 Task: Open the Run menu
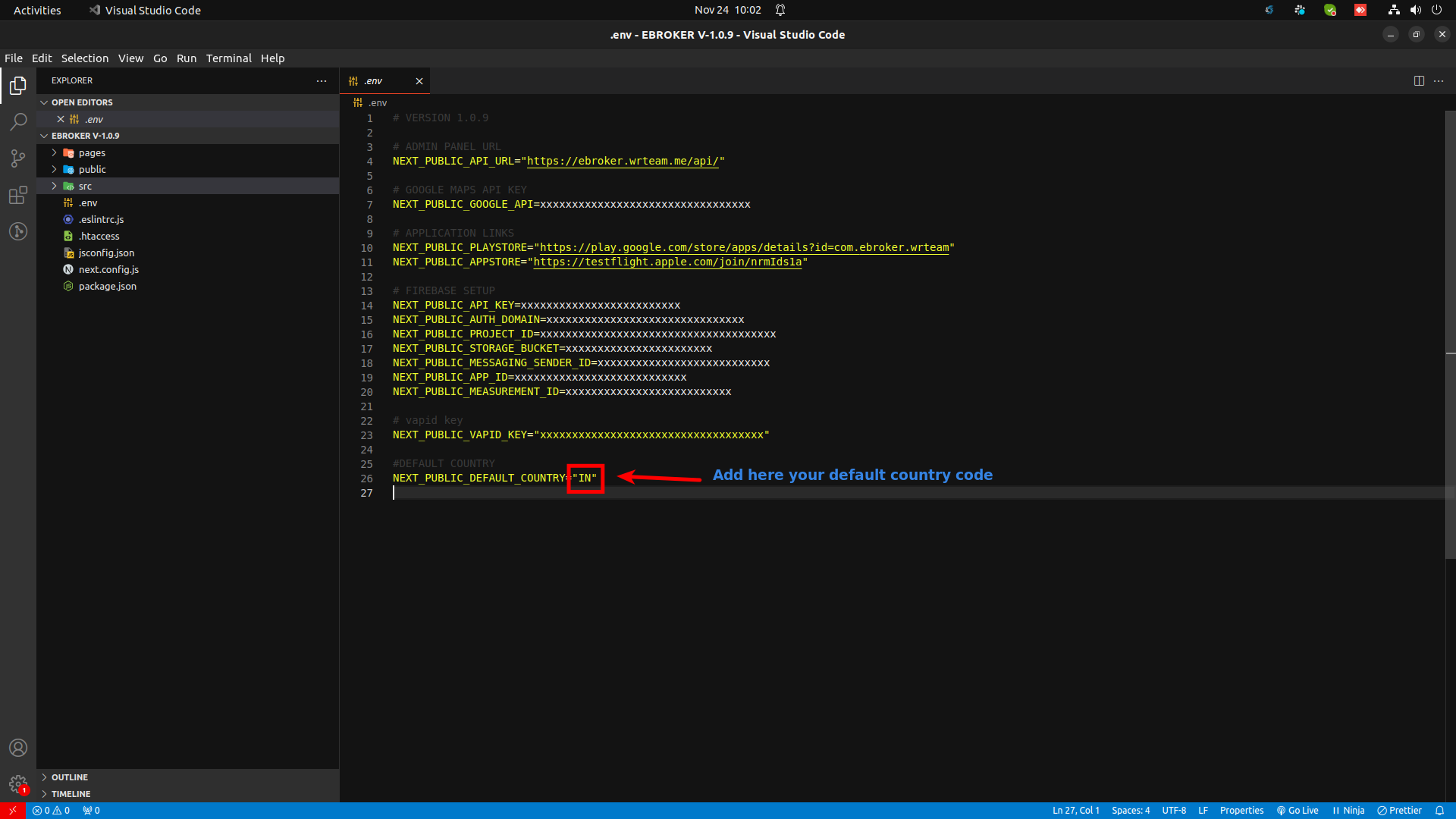[x=187, y=58]
